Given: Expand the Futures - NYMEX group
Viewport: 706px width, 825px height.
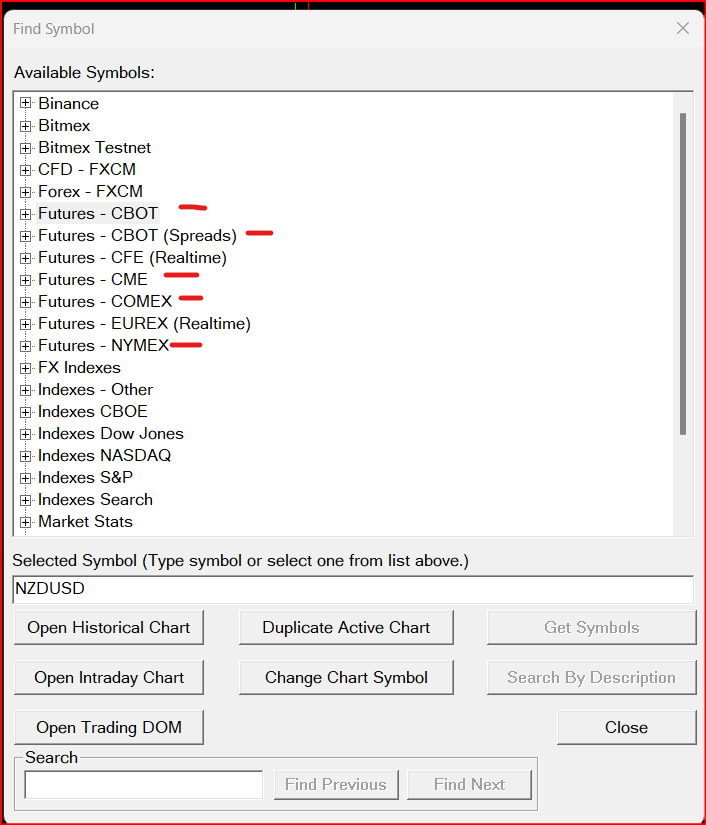Looking at the screenshot, I should tap(26, 345).
